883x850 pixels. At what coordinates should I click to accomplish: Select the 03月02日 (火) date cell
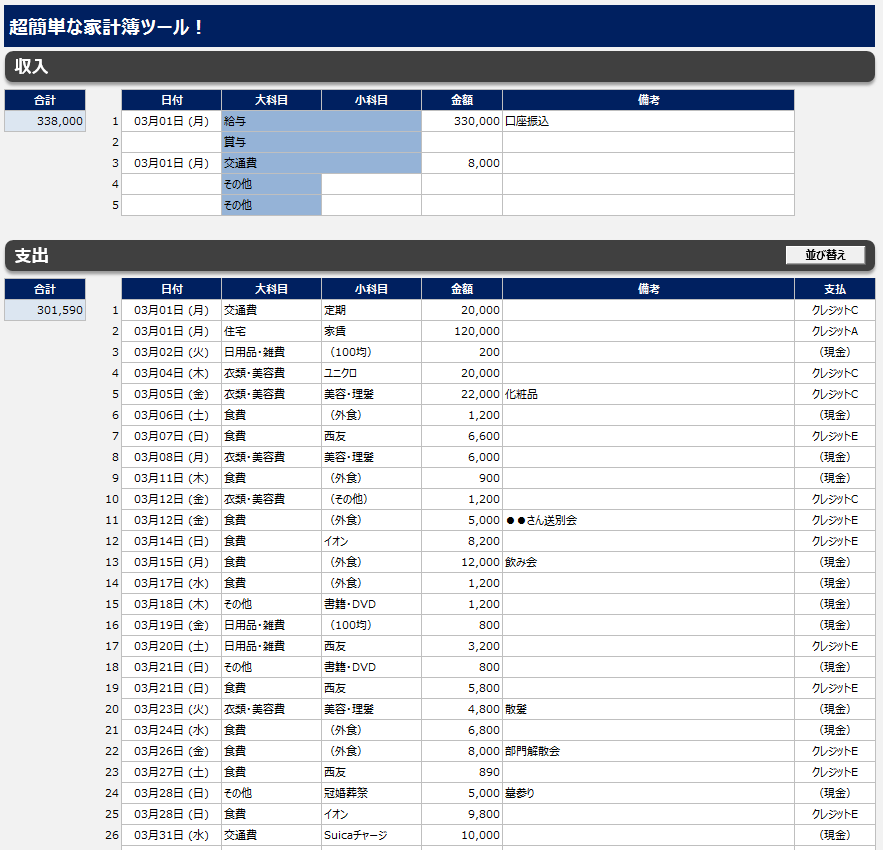point(171,352)
